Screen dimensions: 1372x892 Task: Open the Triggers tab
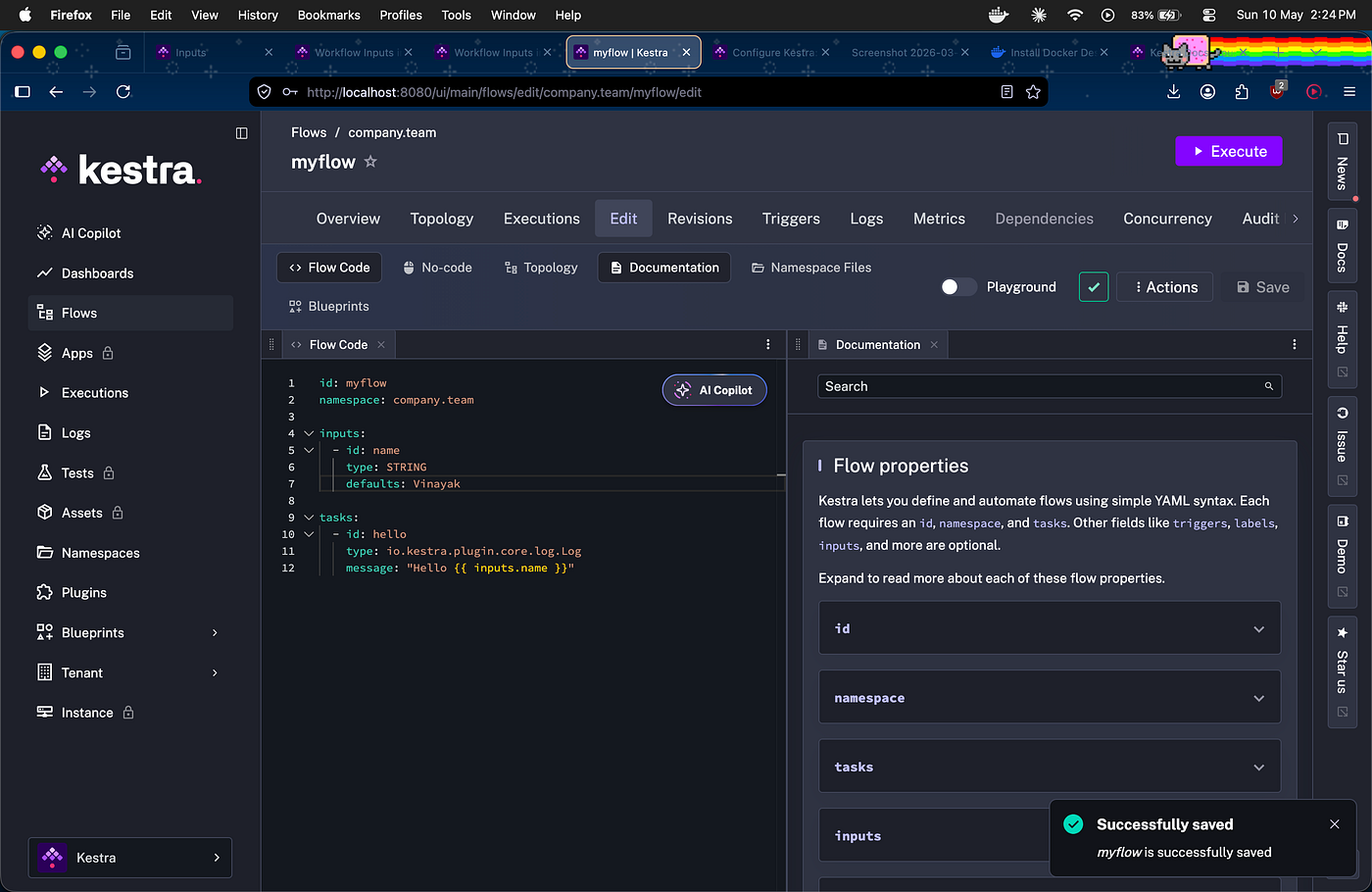tap(791, 219)
